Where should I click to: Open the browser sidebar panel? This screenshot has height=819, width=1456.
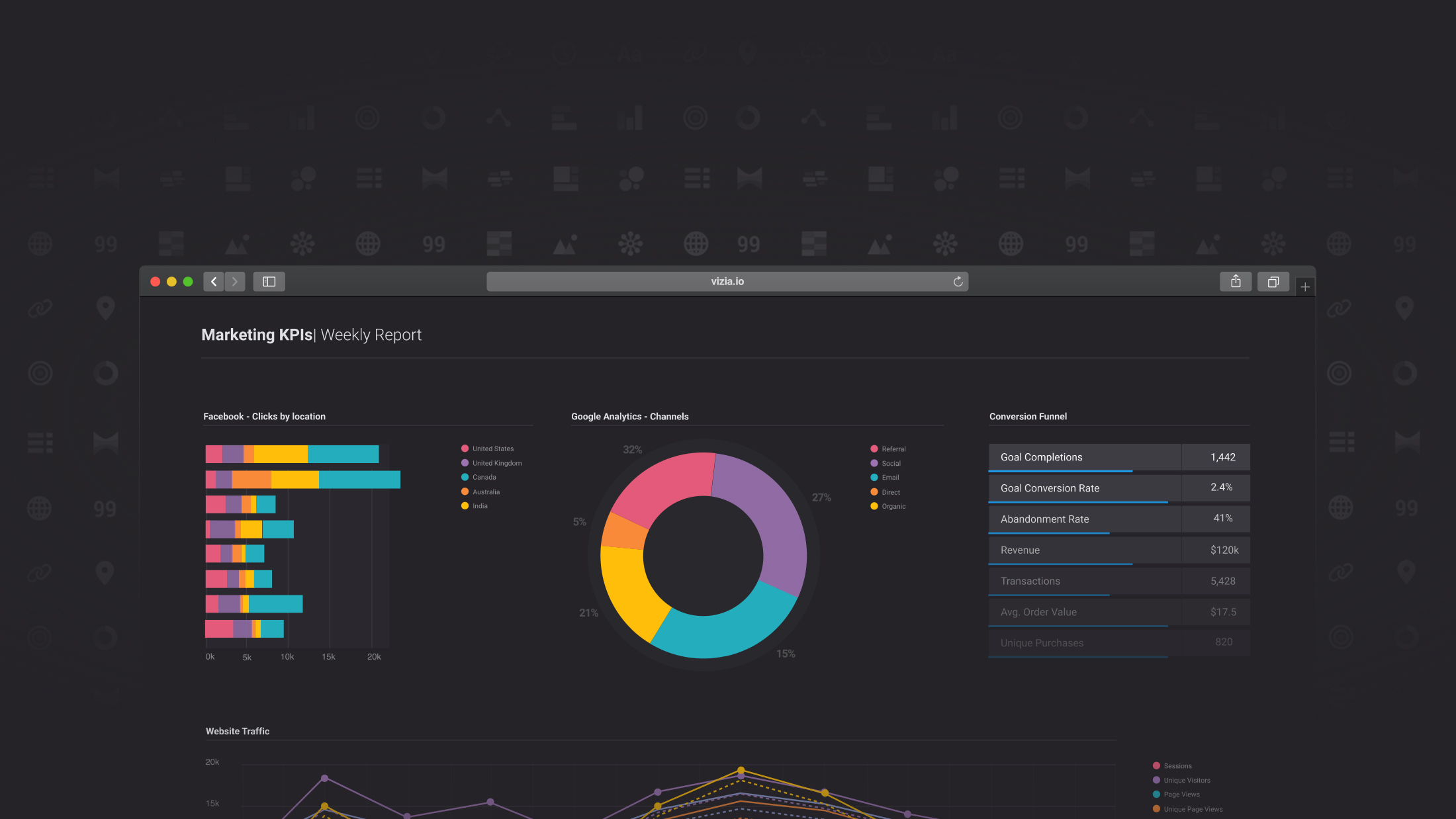269,281
